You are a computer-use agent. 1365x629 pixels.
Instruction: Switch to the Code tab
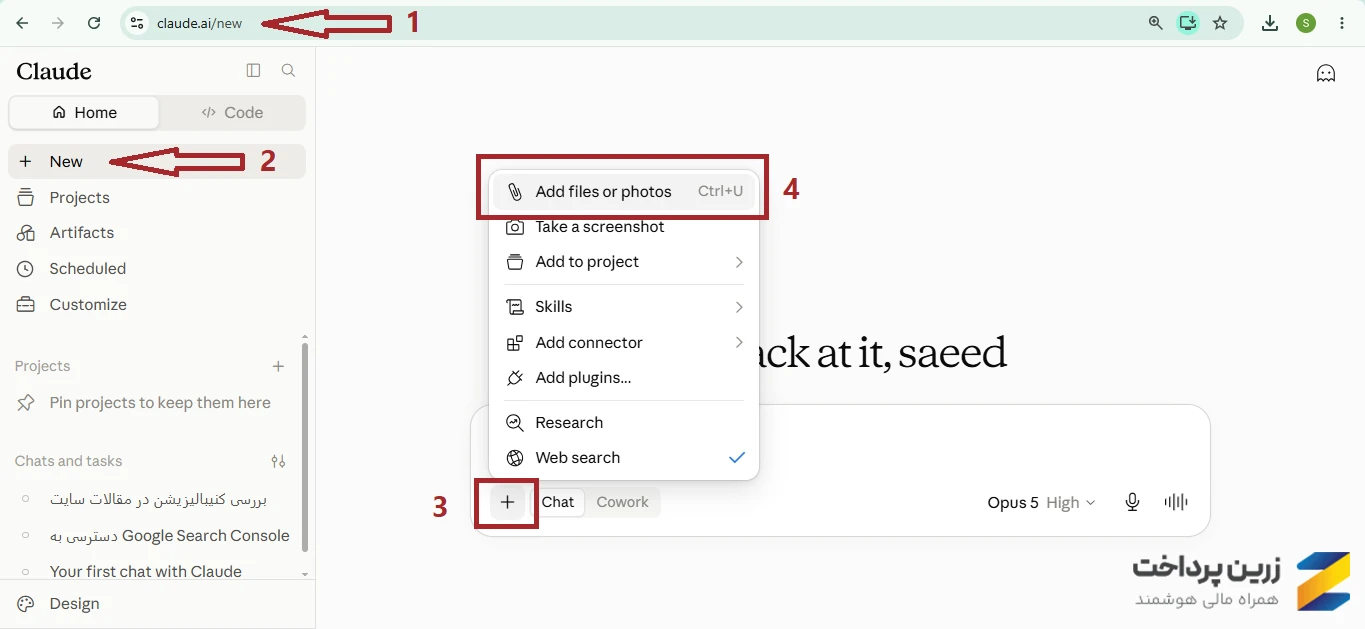(232, 113)
